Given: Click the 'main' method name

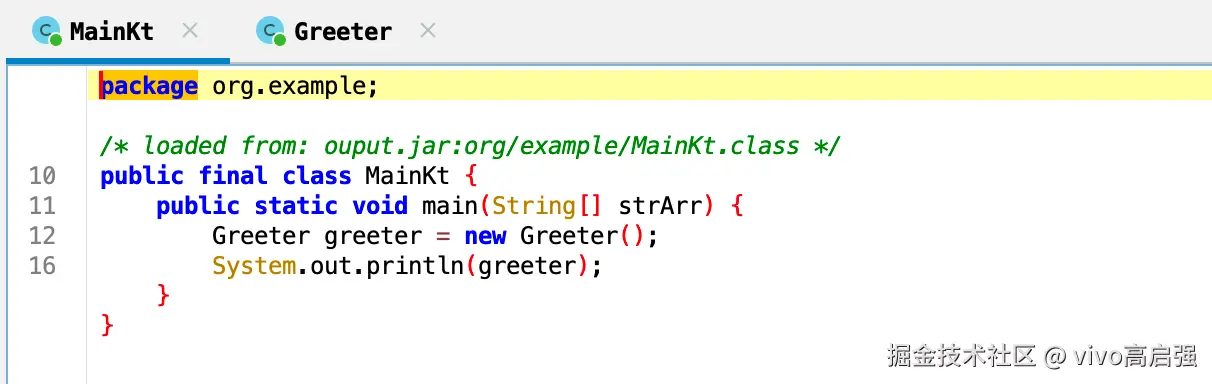Looking at the screenshot, I should [x=450, y=206].
